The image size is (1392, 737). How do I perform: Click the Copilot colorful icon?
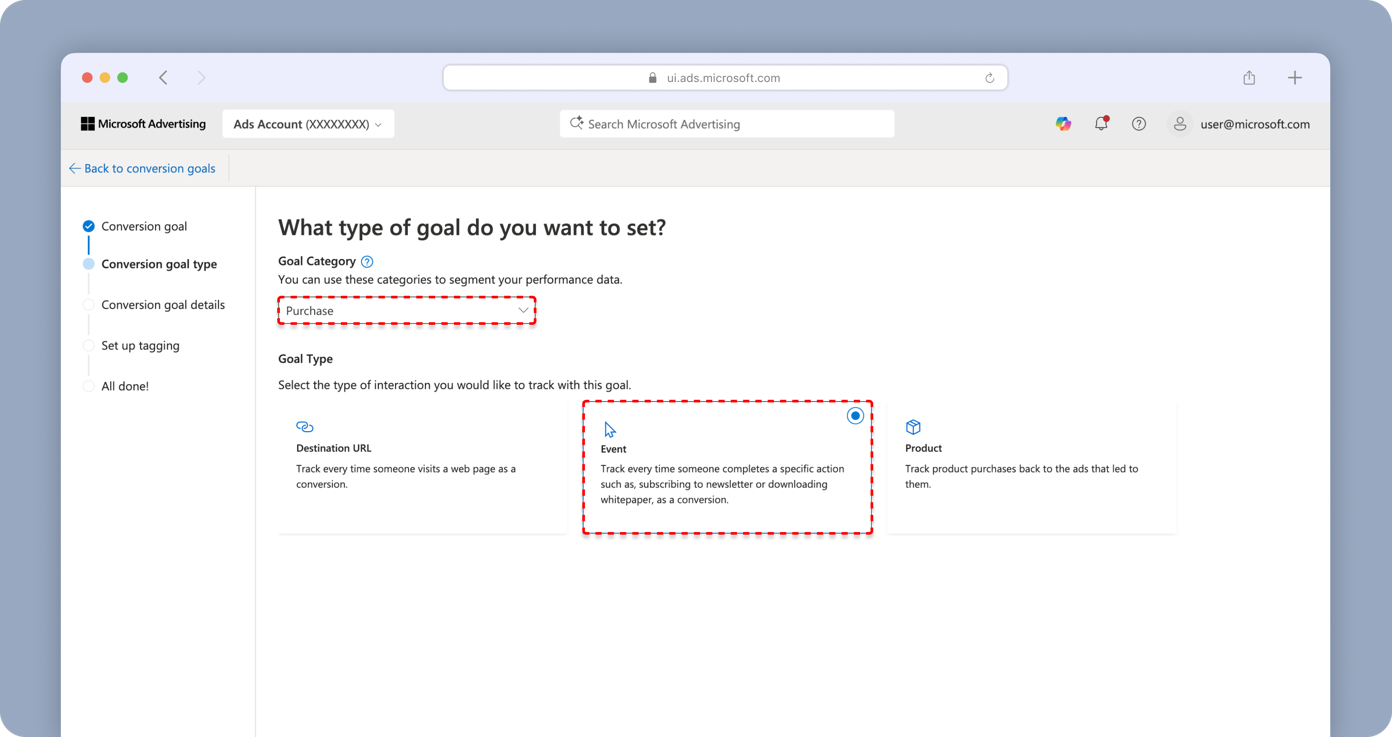pos(1063,124)
